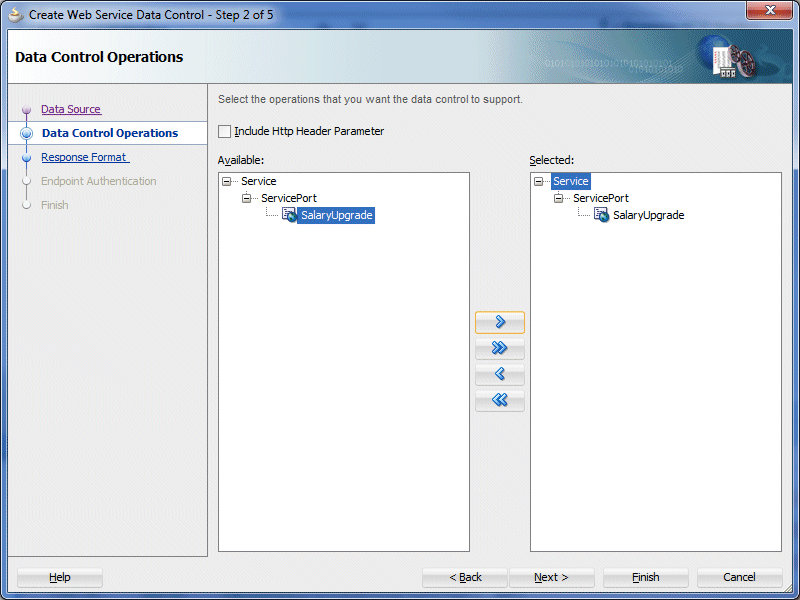Select SalaryUpgrade in the Available list

[336, 215]
